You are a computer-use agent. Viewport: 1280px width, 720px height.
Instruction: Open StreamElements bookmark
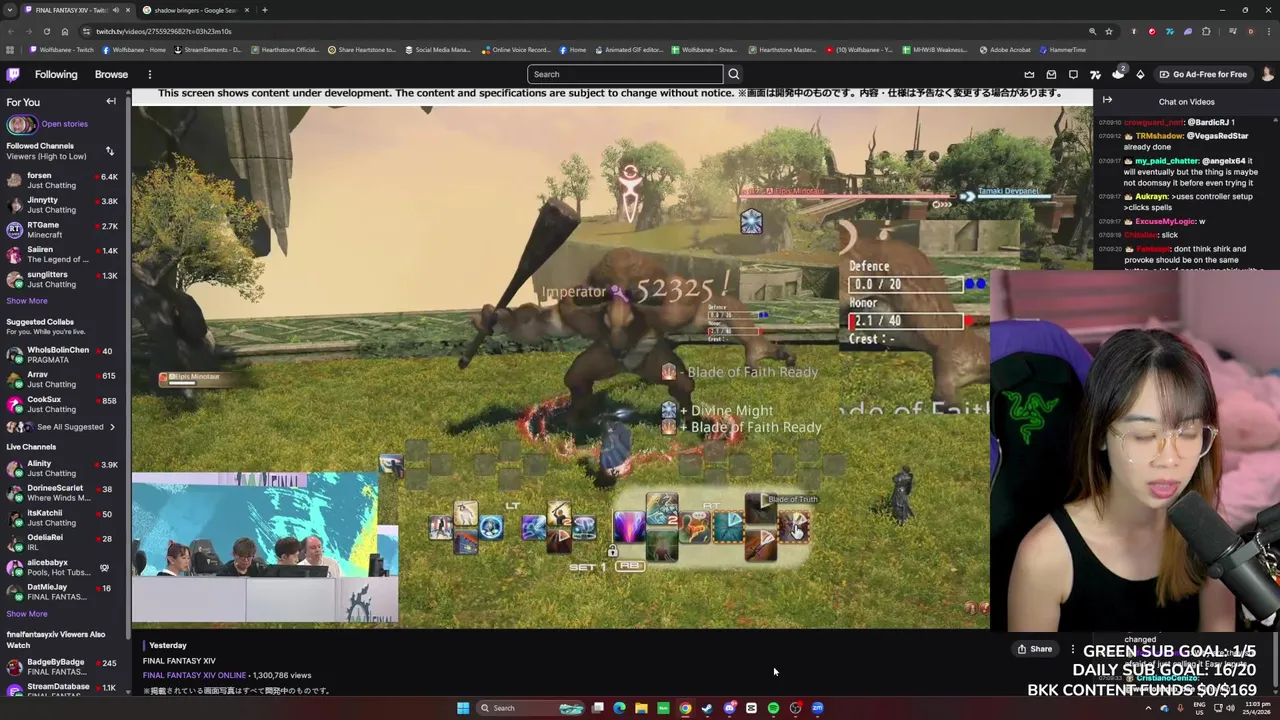[208, 49]
